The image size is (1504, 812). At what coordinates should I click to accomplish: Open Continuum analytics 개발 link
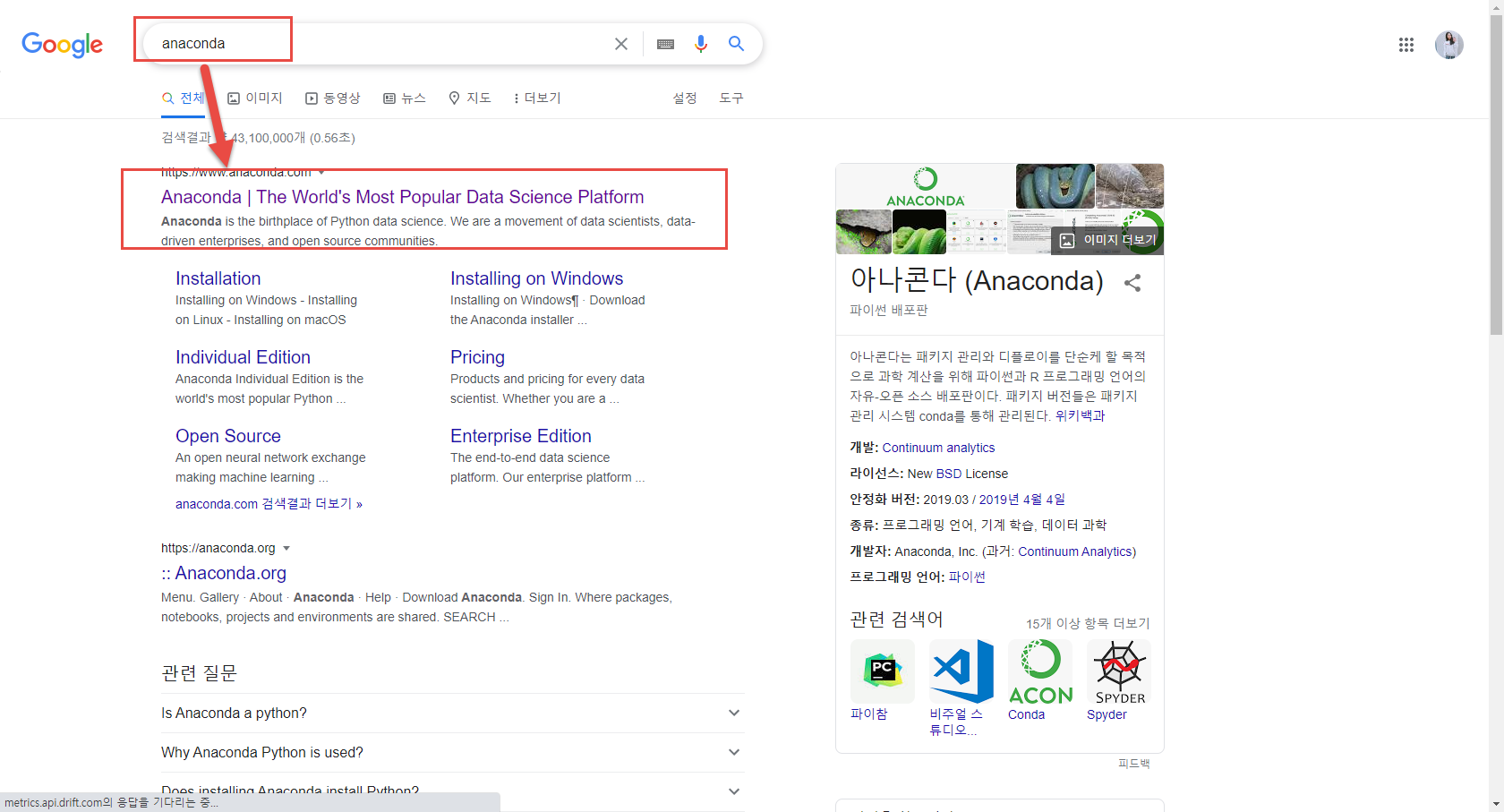point(938,448)
